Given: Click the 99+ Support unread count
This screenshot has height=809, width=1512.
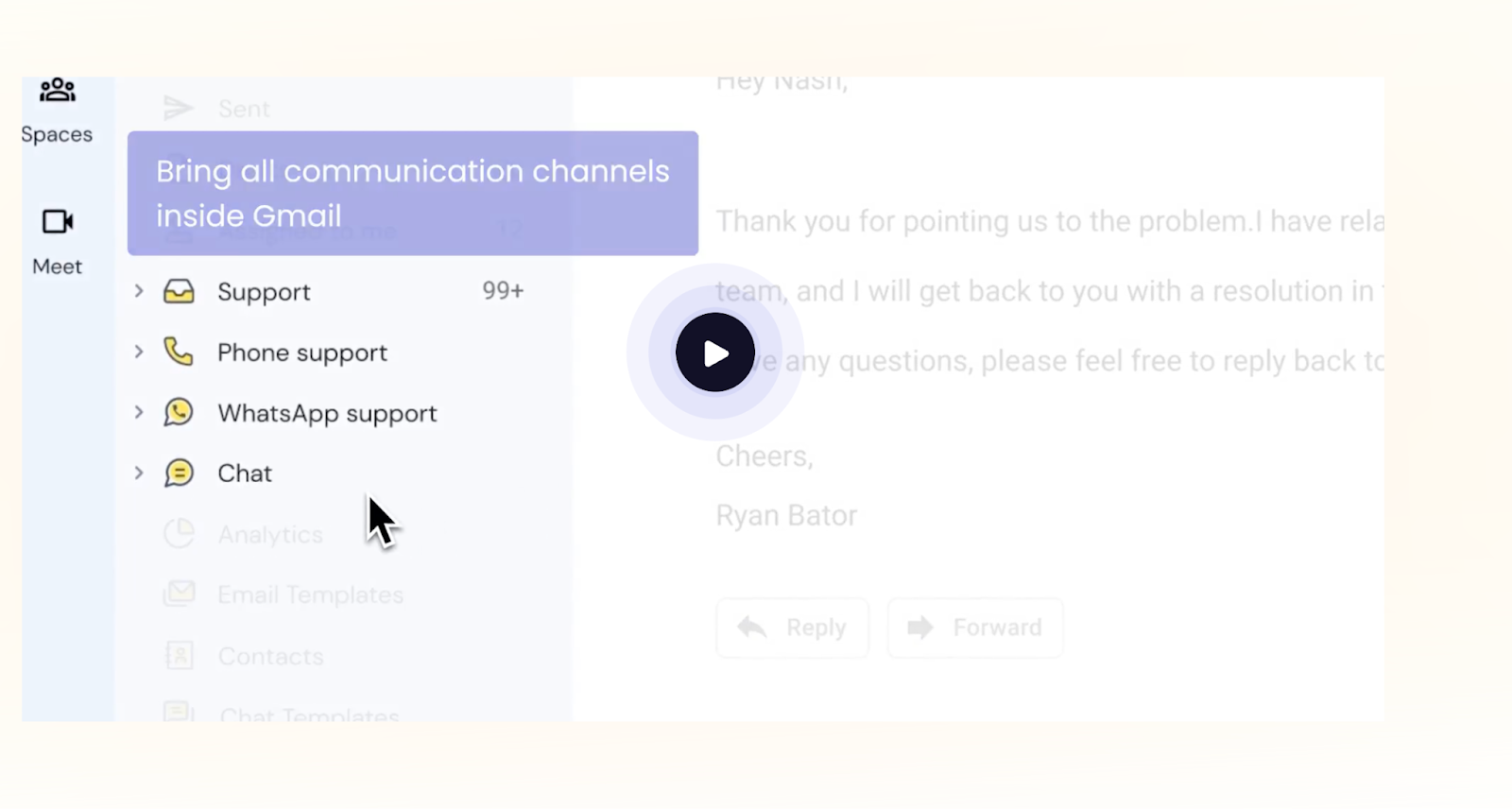Looking at the screenshot, I should tap(503, 290).
